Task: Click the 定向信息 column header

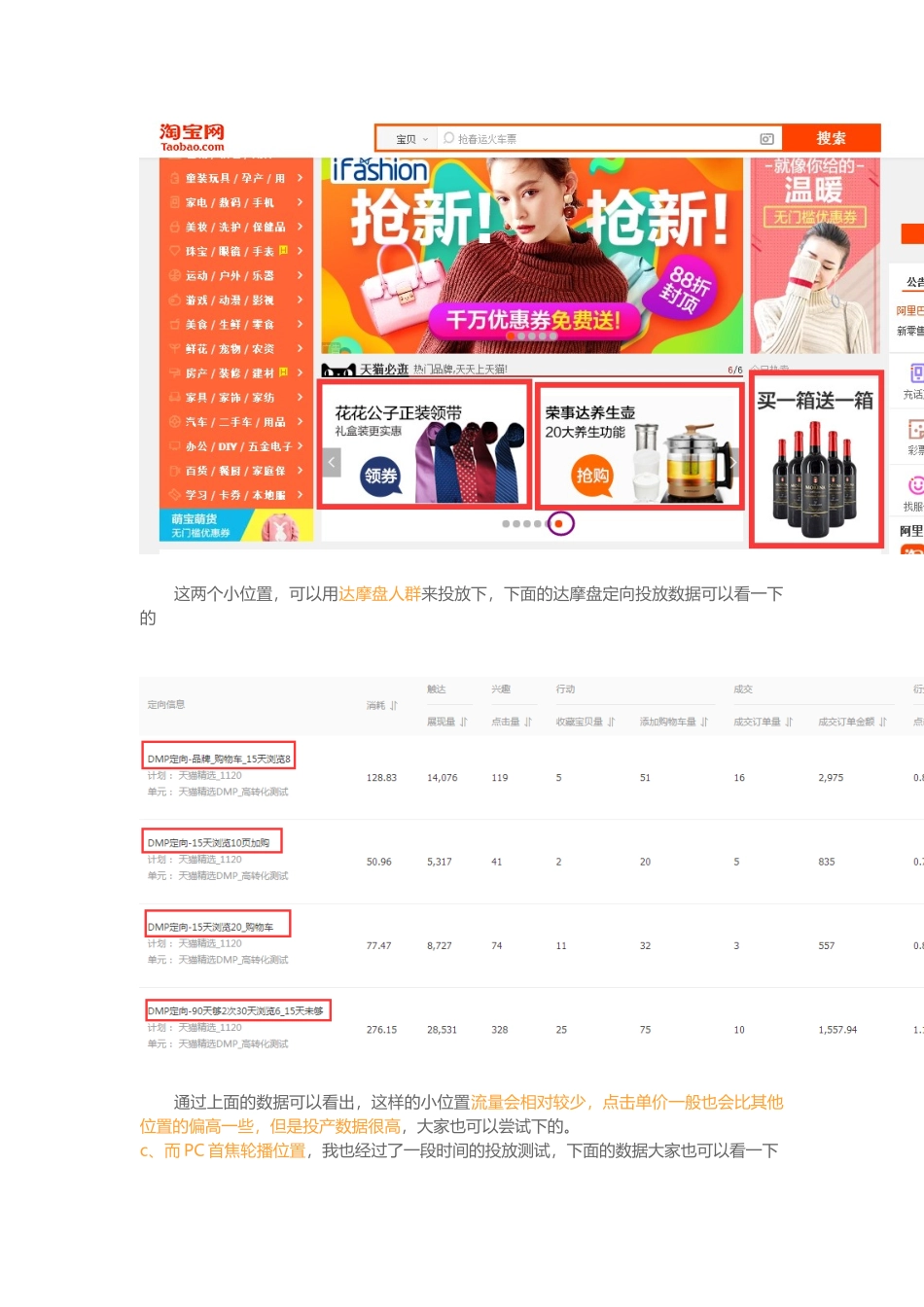Action: coord(166,704)
